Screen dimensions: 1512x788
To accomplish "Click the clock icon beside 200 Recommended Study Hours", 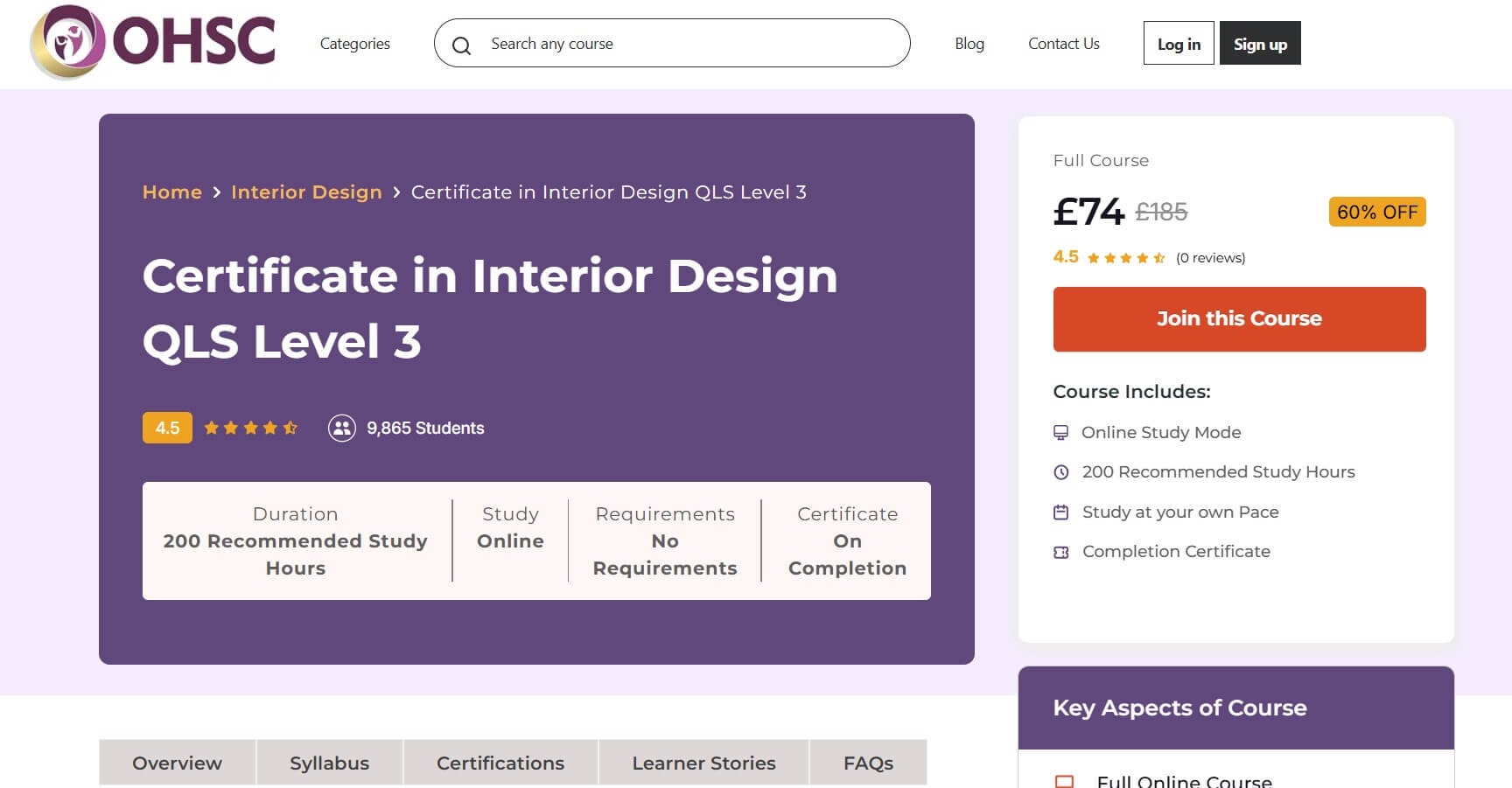I will (1060, 472).
